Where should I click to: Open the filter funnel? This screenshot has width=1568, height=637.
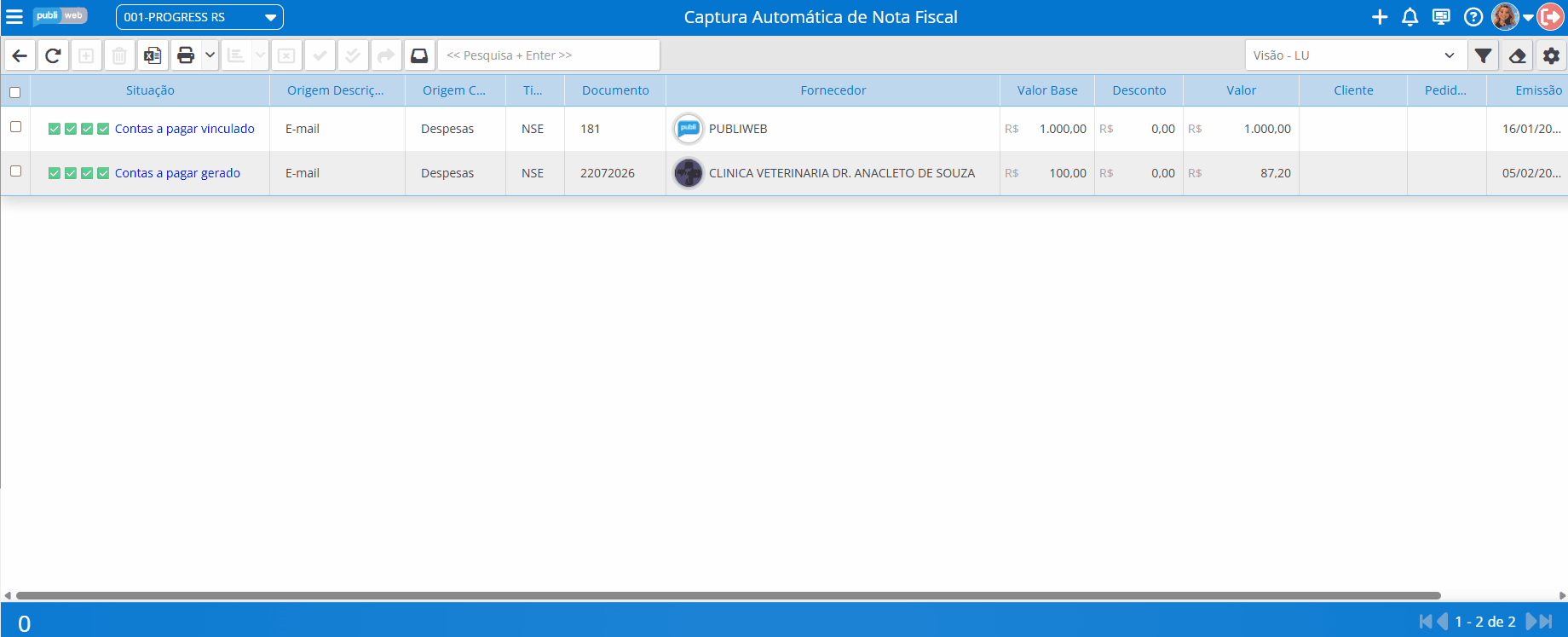click(1484, 55)
